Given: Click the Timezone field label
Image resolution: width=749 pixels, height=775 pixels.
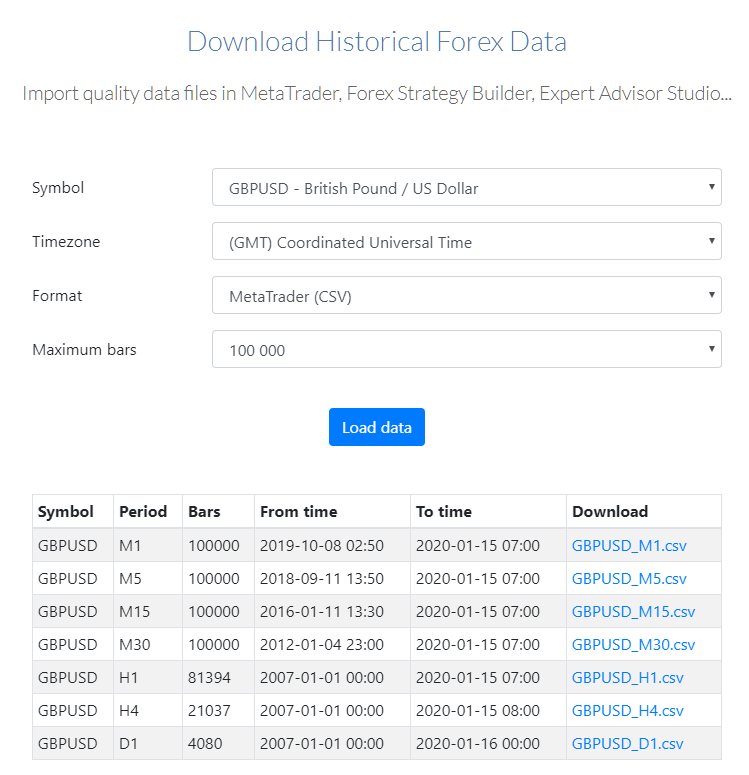Looking at the screenshot, I should [x=66, y=242].
